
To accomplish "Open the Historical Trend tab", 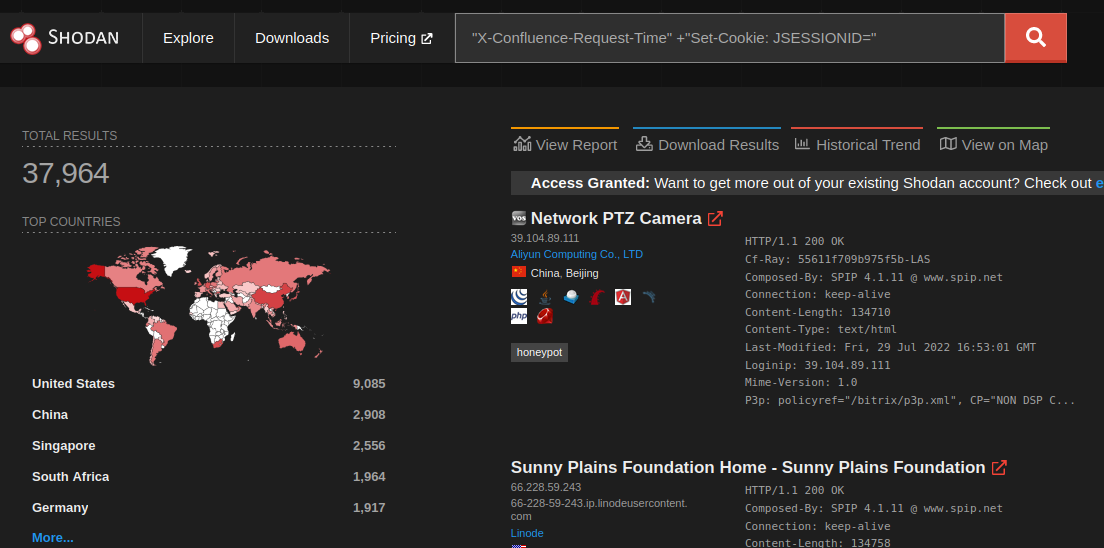I will pyautogui.click(x=857, y=145).
